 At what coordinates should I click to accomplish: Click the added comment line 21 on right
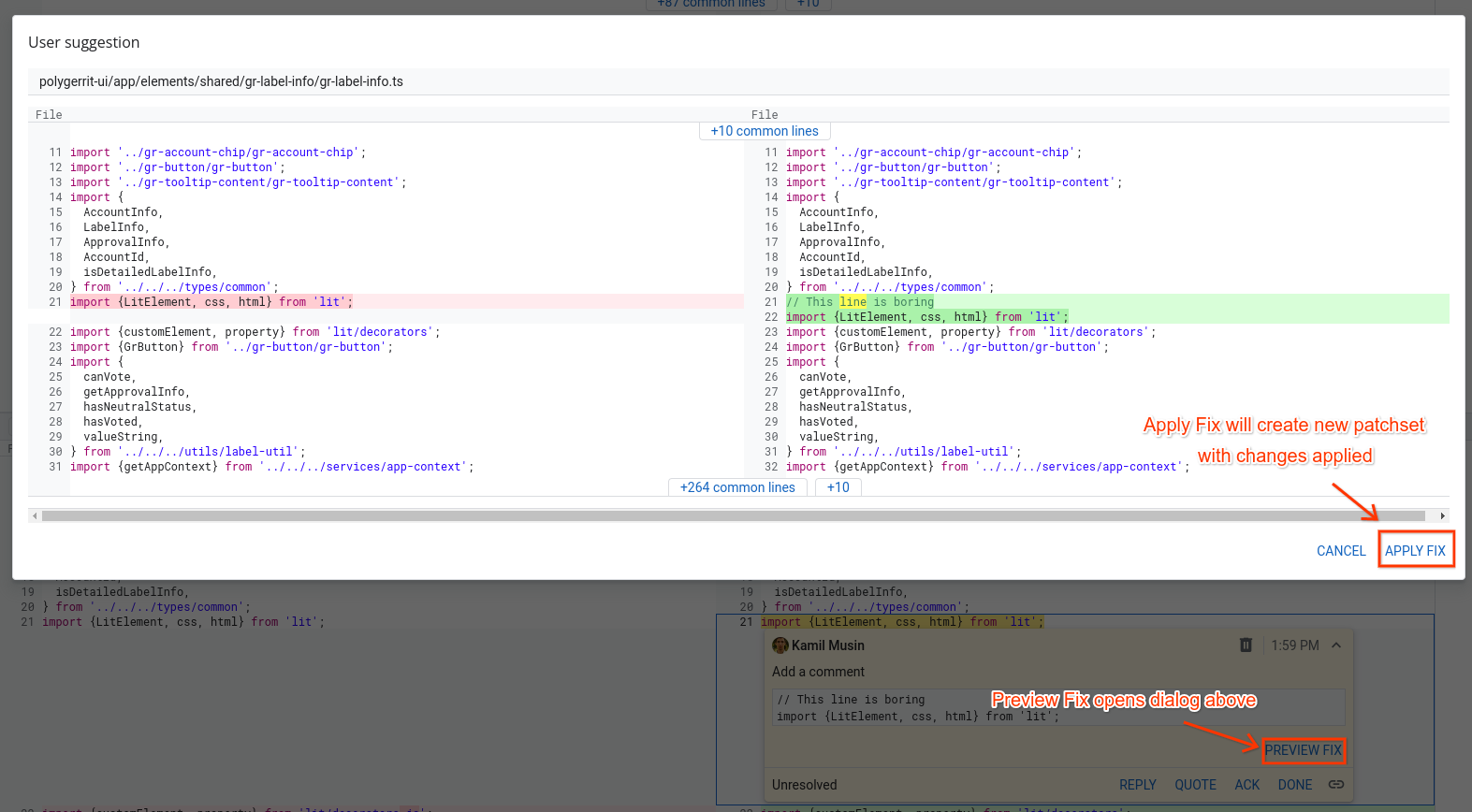pos(860,302)
